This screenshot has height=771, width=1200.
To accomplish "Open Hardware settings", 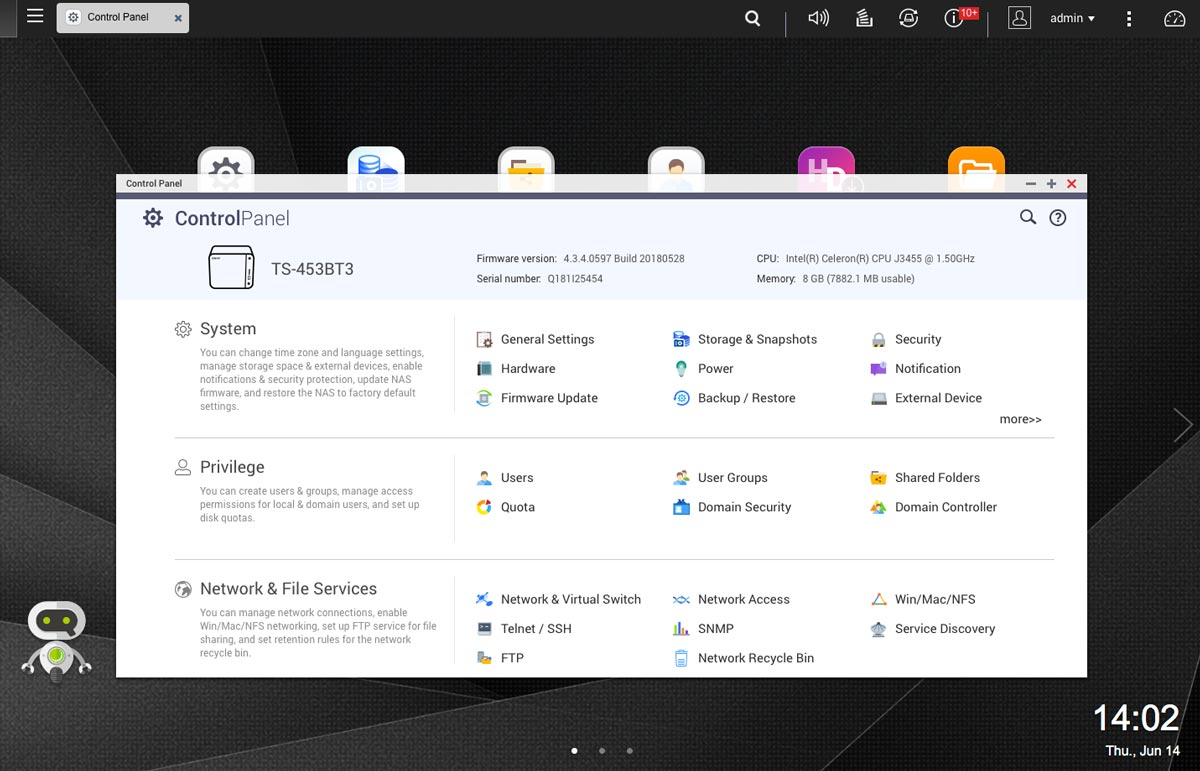I will pyautogui.click(x=516, y=368).
